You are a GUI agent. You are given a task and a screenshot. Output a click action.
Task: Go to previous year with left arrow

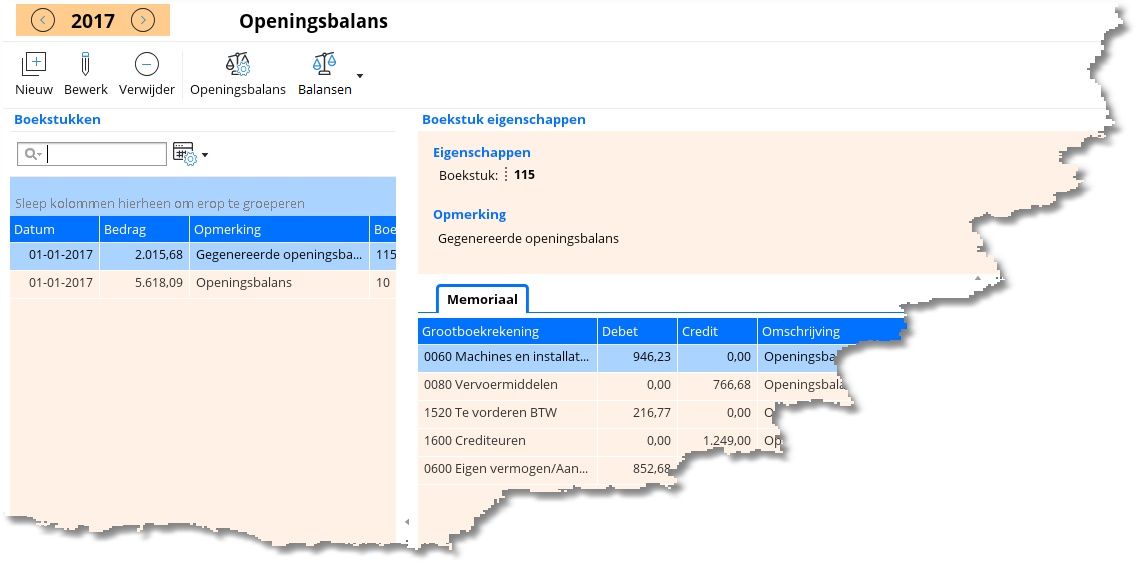pos(43,20)
